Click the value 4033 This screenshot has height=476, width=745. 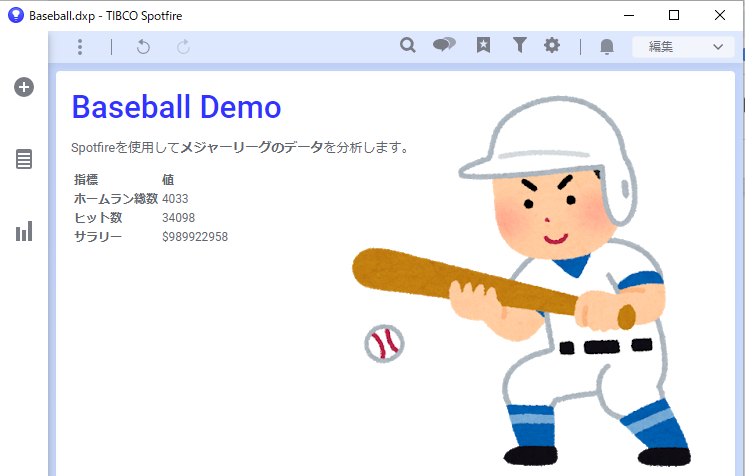(x=175, y=199)
